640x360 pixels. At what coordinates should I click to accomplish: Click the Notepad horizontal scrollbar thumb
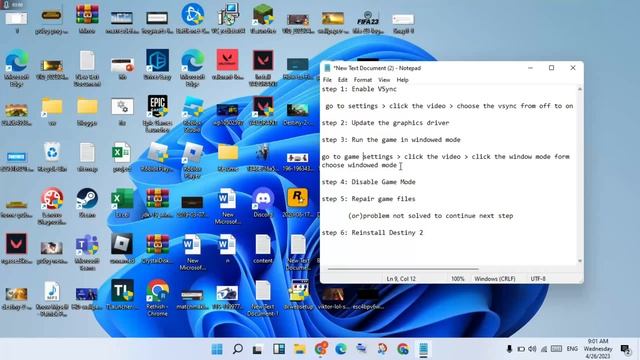(x=403, y=269)
